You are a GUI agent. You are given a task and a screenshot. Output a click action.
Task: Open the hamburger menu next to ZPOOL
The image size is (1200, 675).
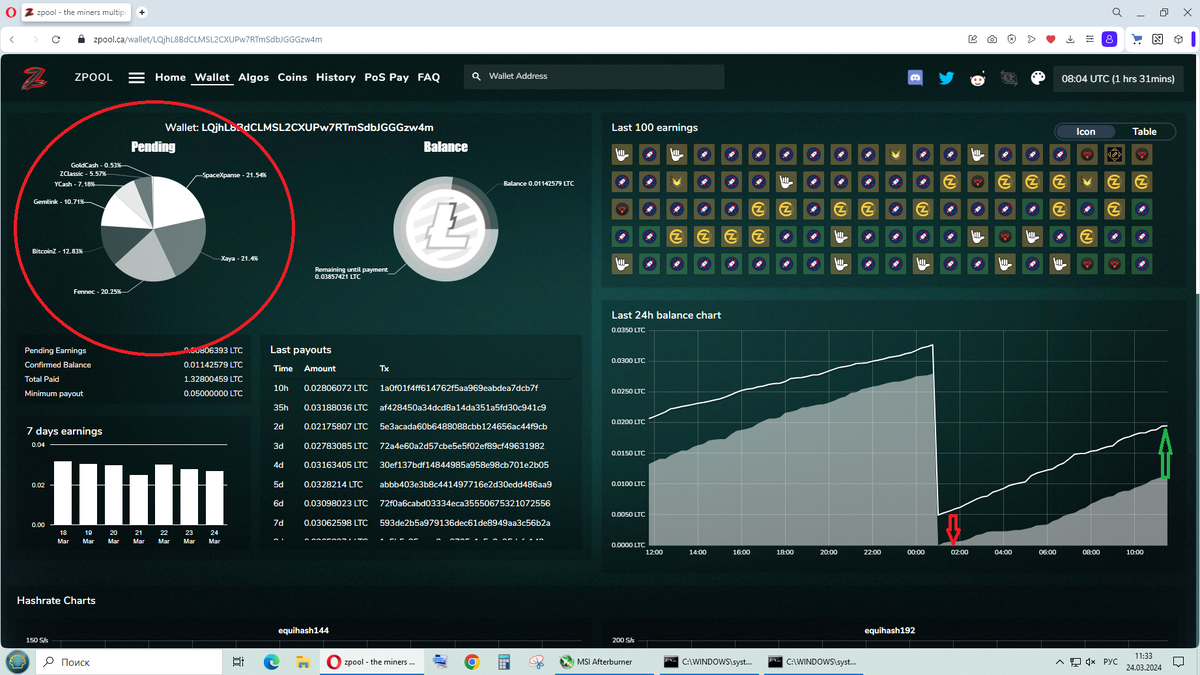pyautogui.click(x=137, y=78)
